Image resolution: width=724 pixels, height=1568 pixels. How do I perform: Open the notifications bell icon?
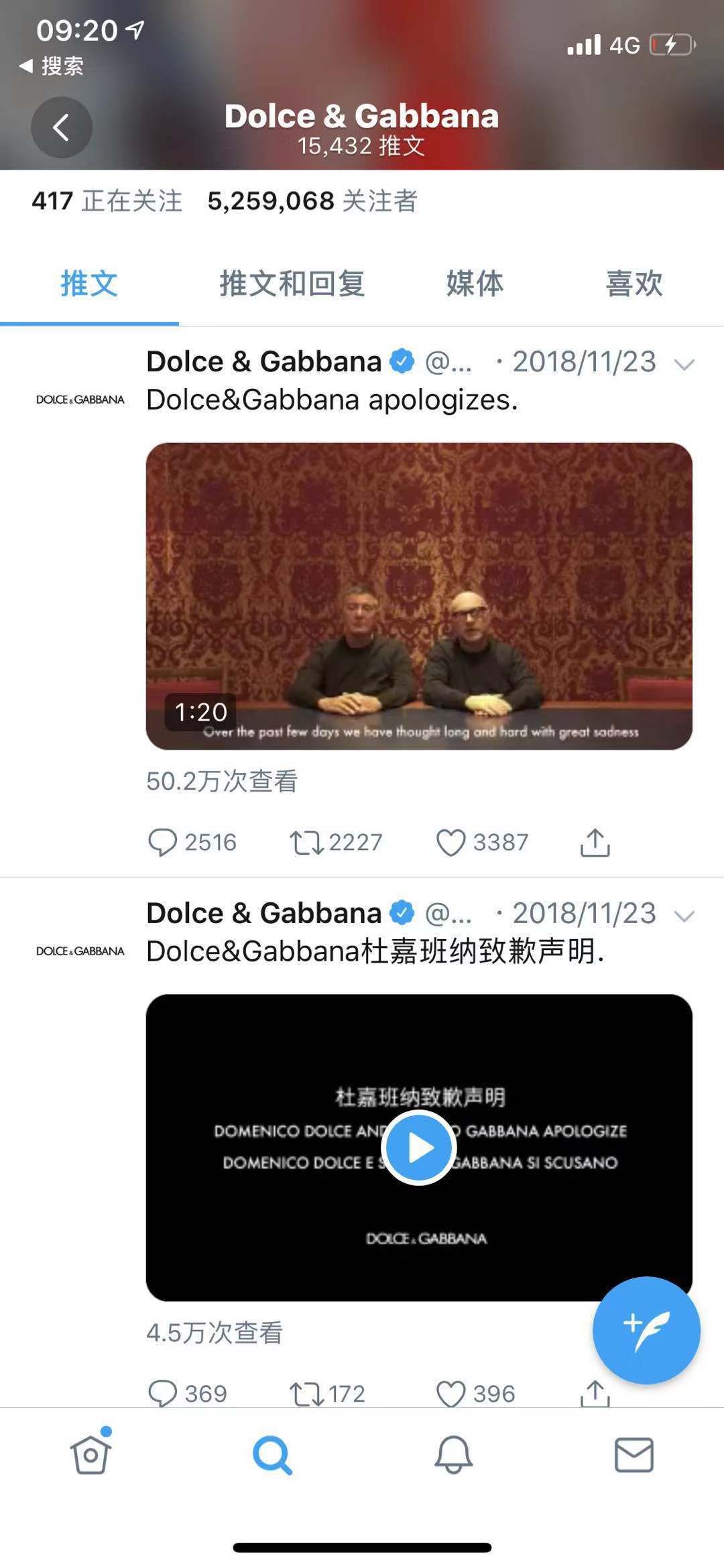[x=454, y=1455]
